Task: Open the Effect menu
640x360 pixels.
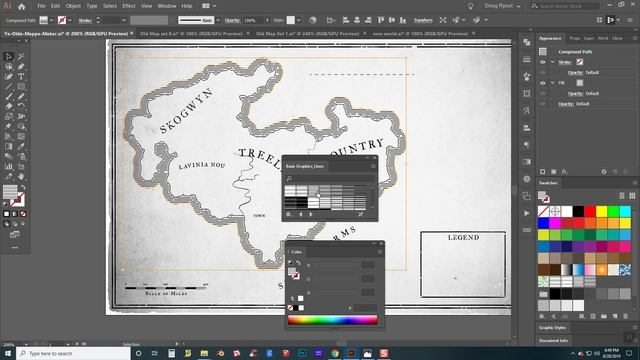Action: pyautogui.click(x=129, y=6)
